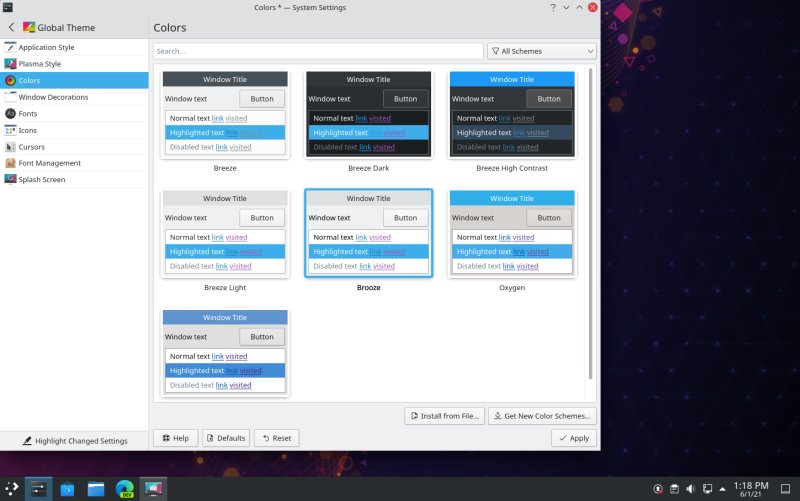800x501 pixels.
Task: Open Plasma Style settings
Action: [x=74, y=64]
